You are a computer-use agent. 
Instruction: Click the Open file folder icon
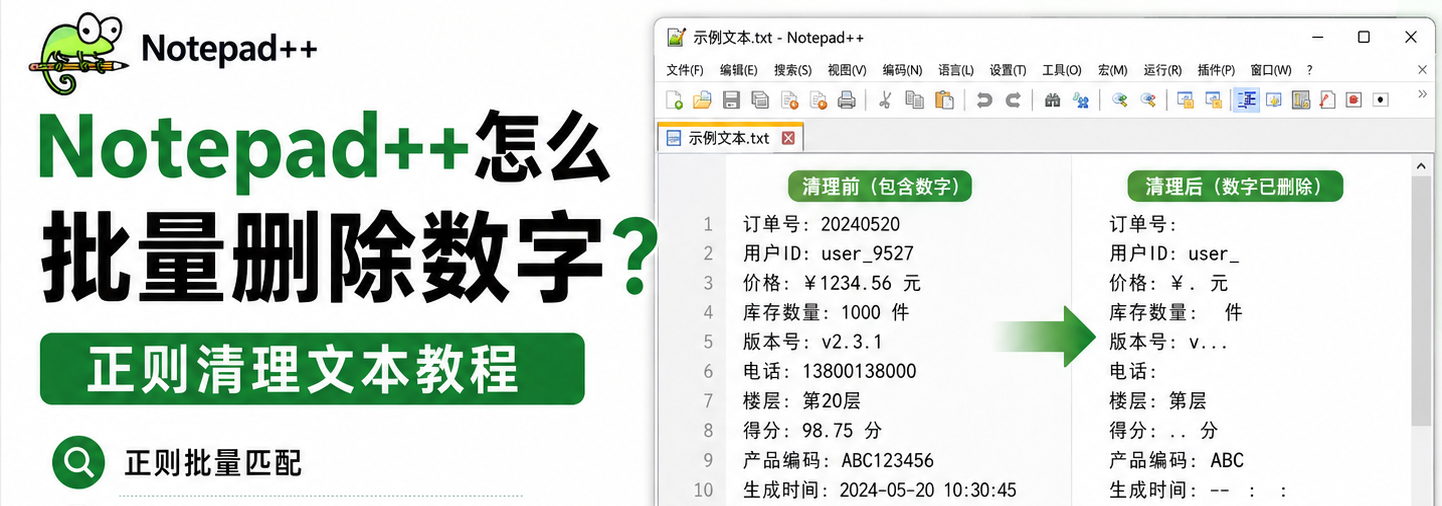(x=702, y=99)
